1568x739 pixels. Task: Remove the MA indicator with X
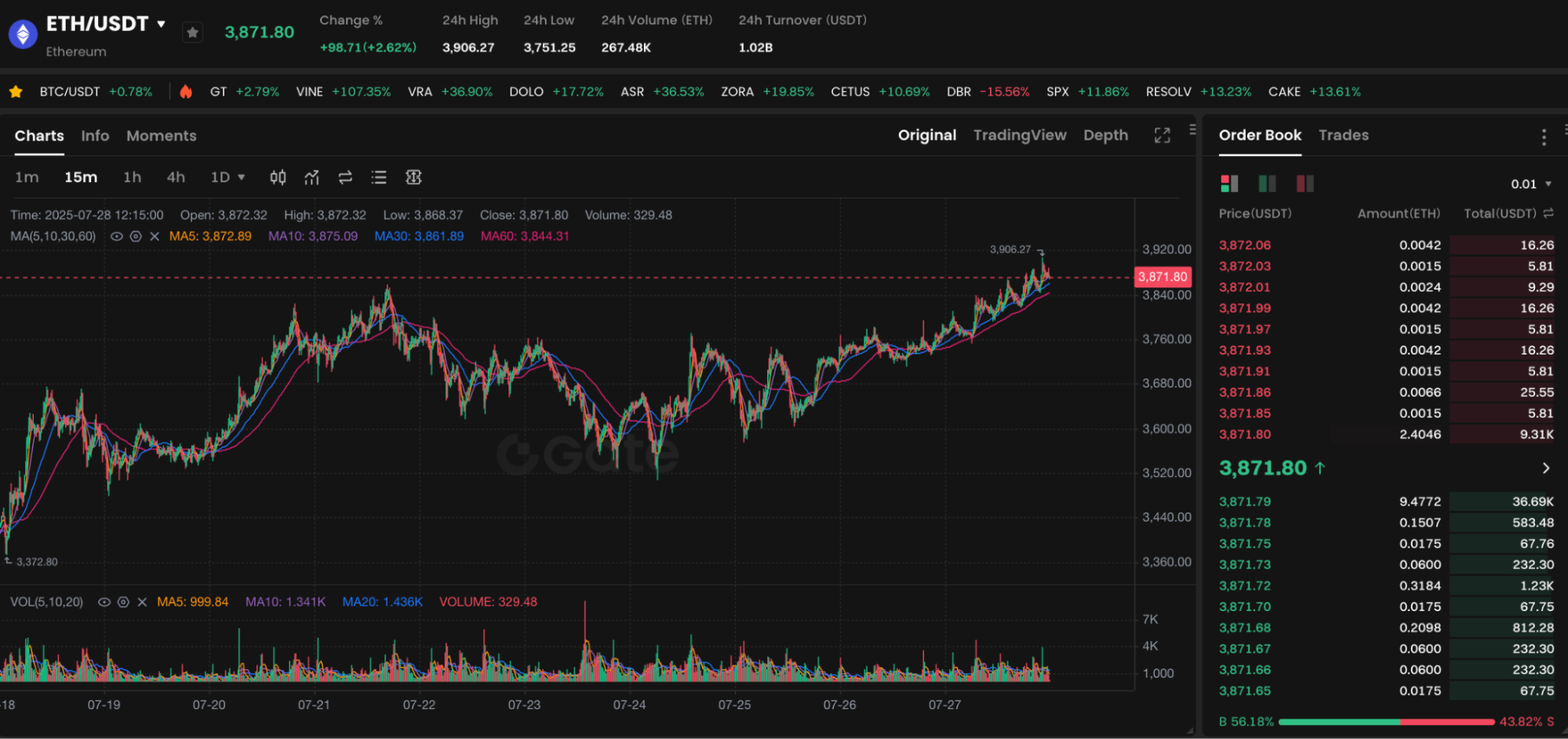pyautogui.click(x=155, y=236)
